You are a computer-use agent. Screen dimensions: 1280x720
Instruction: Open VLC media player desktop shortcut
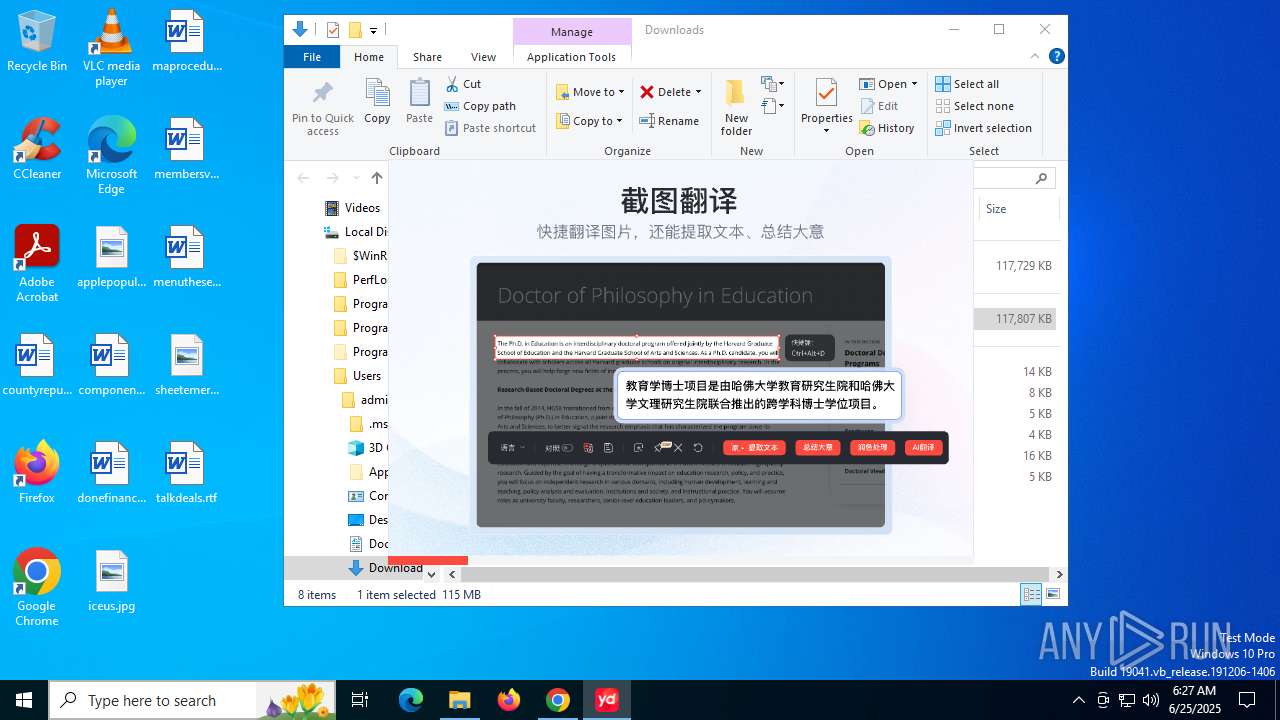tap(111, 47)
